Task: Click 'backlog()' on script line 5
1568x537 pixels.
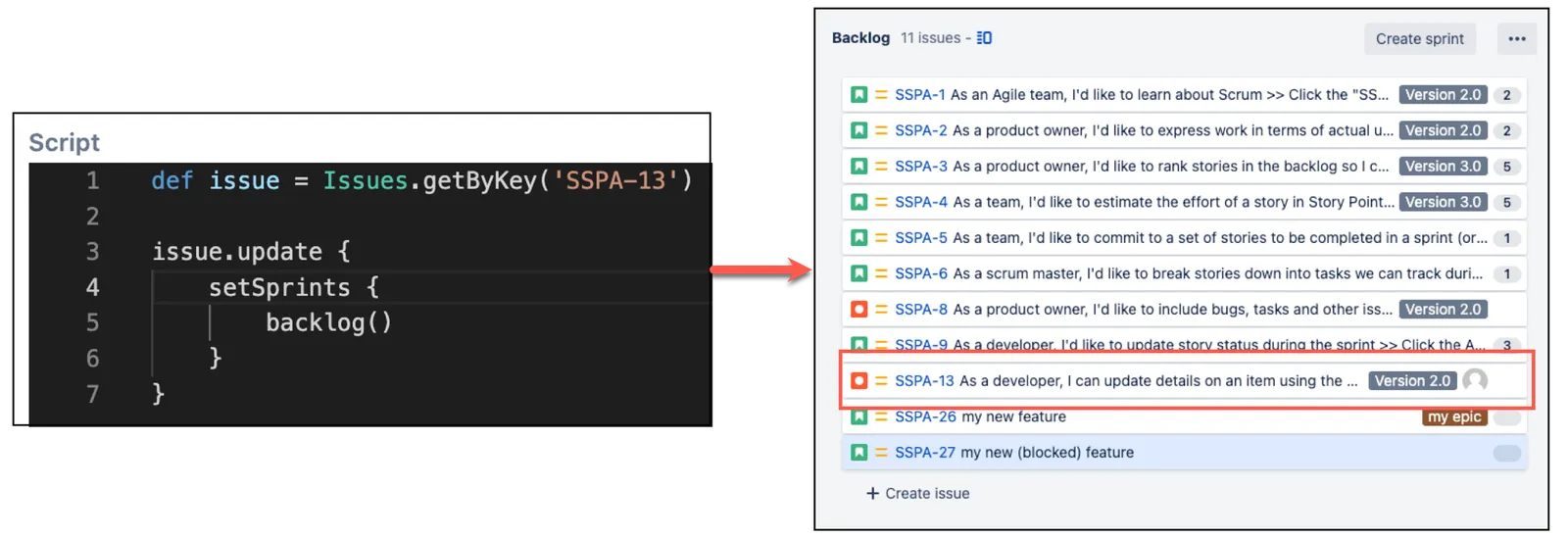Action: 328,322
